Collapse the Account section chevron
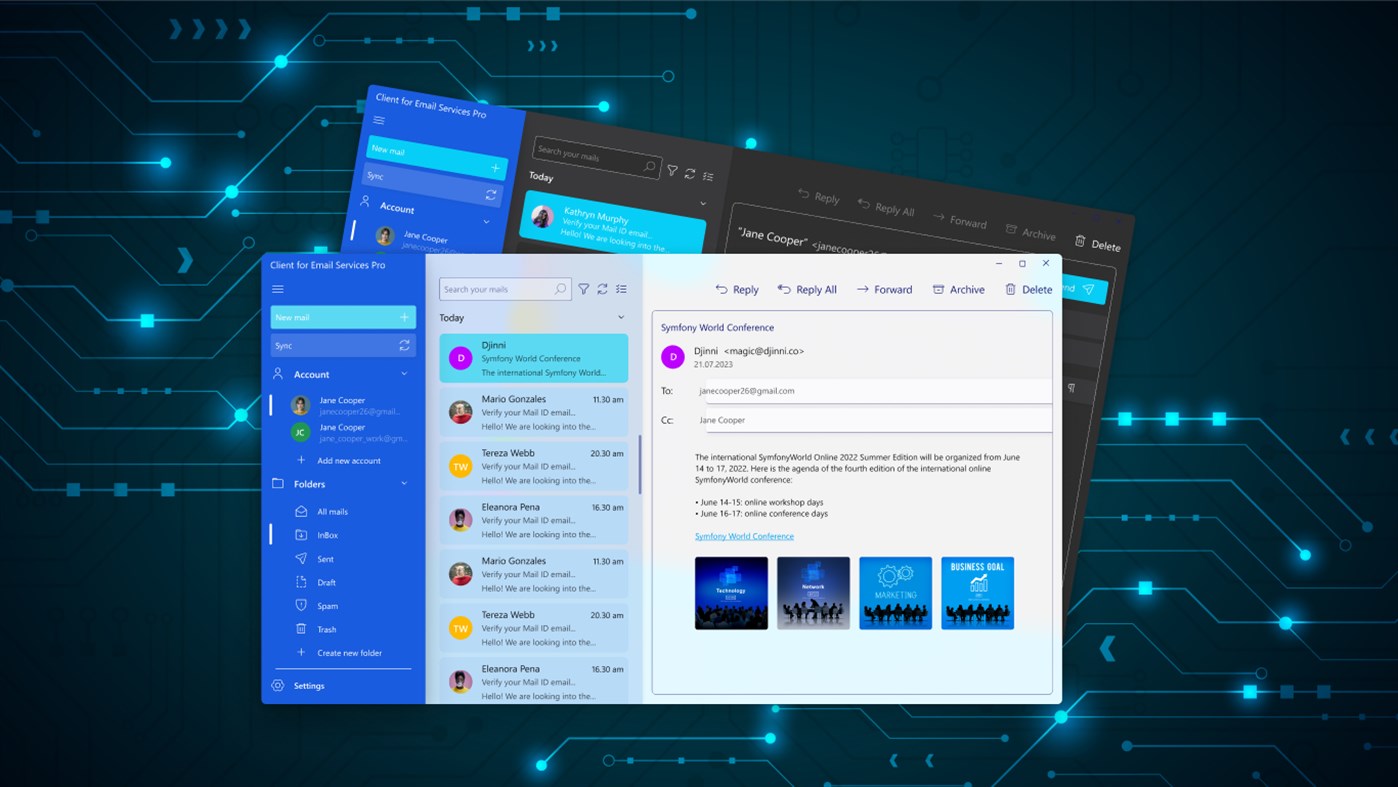Image resolution: width=1398 pixels, height=787 pixels. (x=404, y=373)
